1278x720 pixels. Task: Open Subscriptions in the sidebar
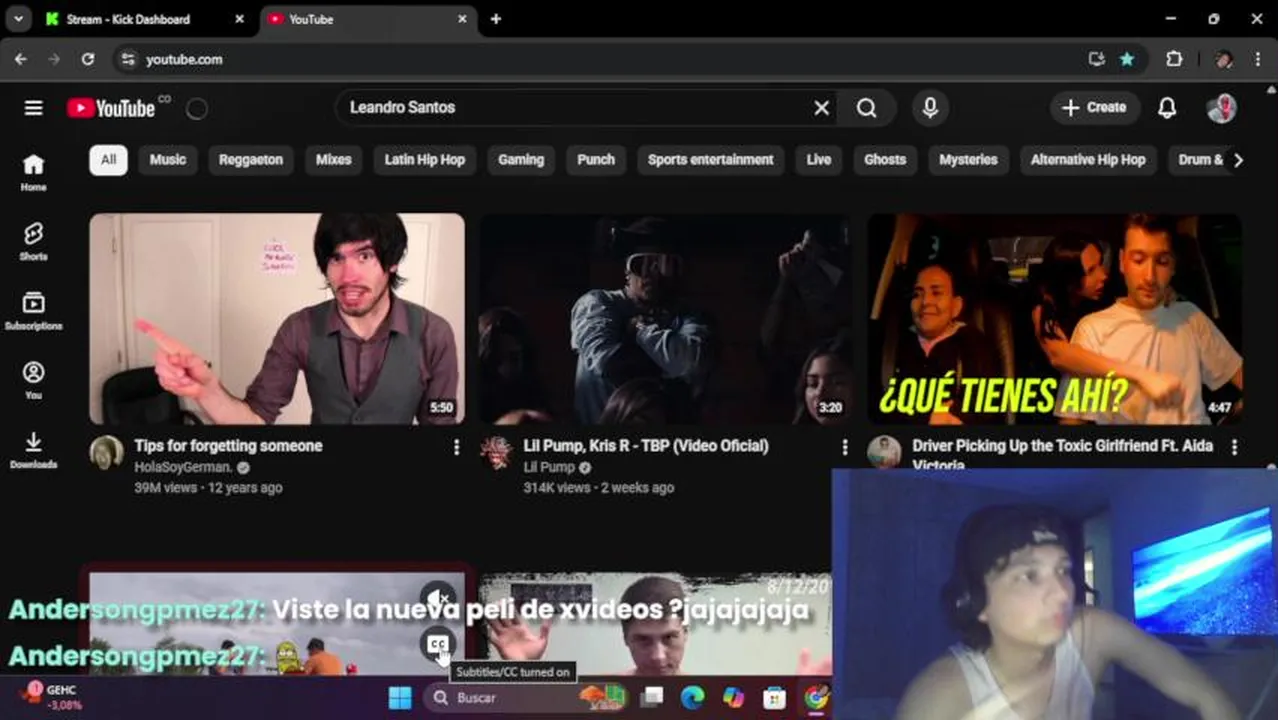(x=33, y=311)
